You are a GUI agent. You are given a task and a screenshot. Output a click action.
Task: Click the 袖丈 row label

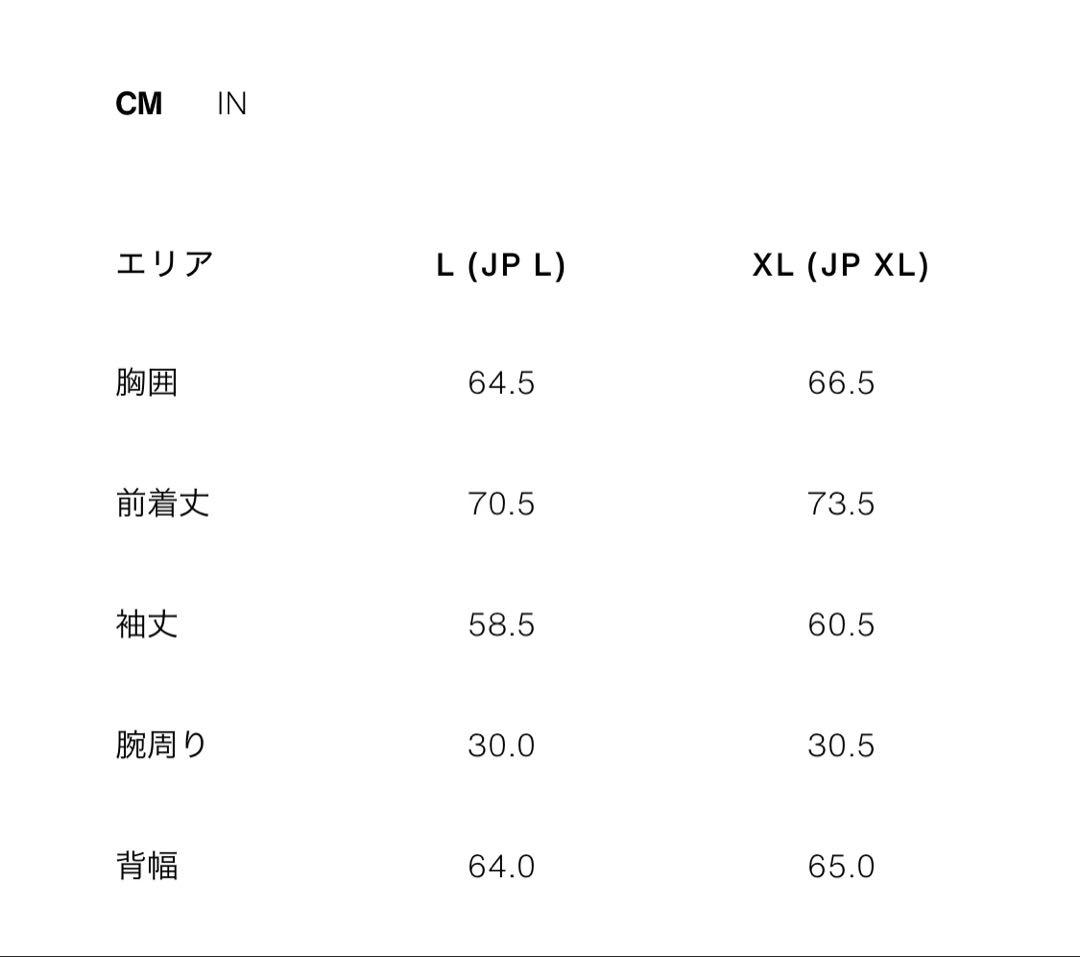tap(147, 625)
